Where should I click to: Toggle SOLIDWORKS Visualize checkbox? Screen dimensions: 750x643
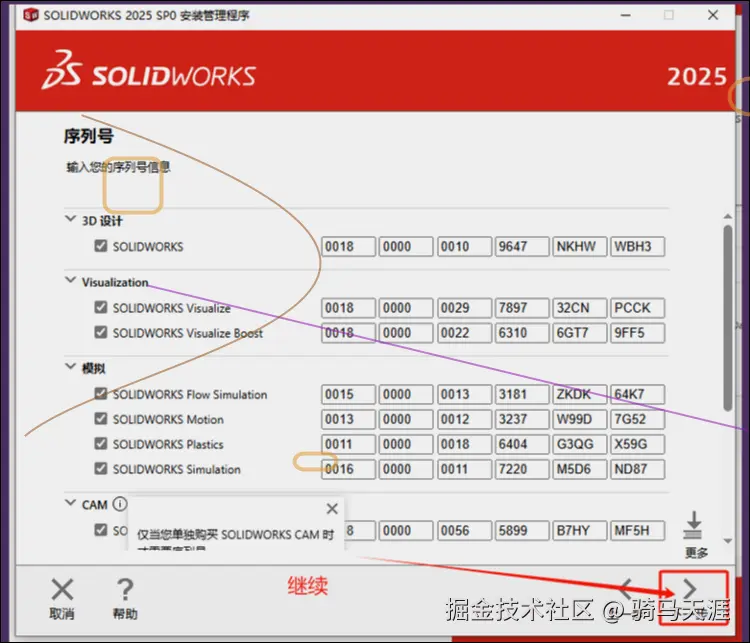tap(100, 307)
